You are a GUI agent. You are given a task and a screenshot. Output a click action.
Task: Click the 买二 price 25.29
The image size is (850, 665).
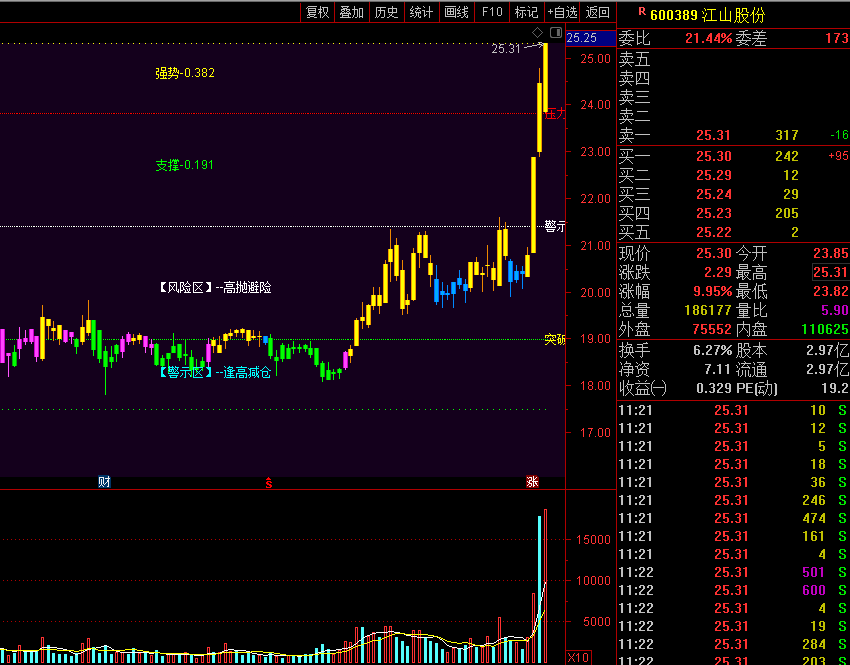pos(713,175)
